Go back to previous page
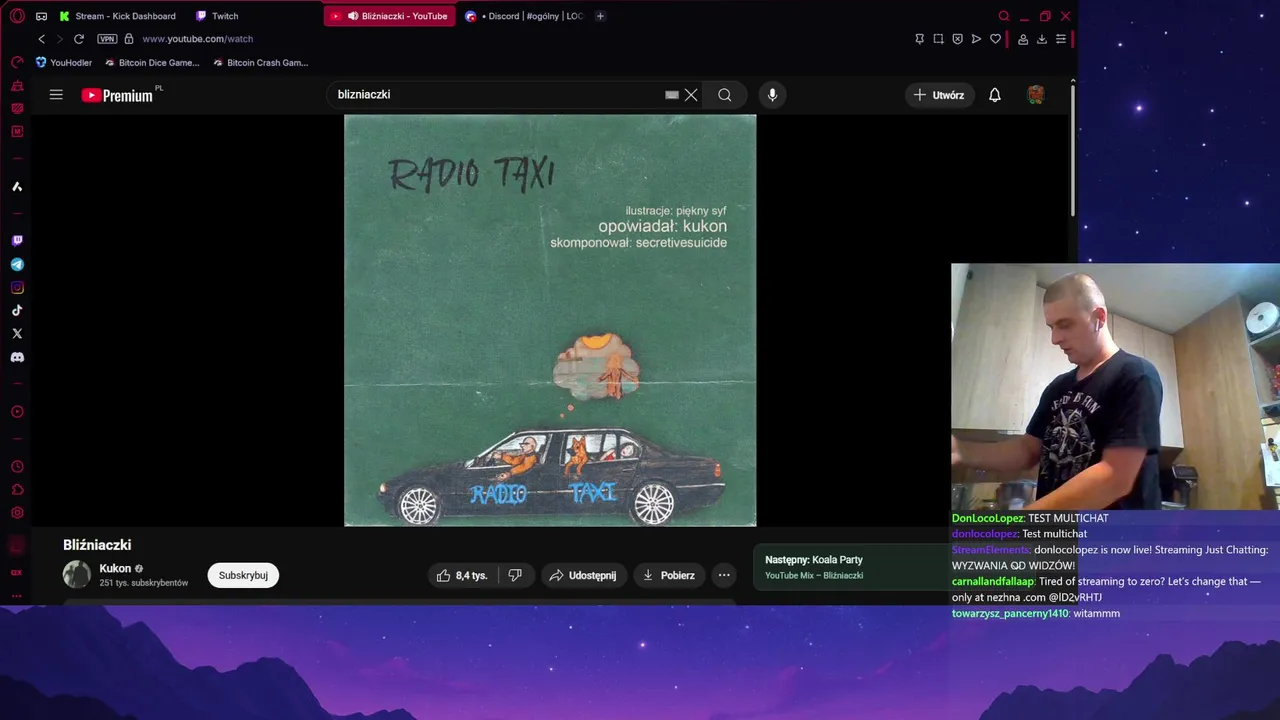 click(x=41, y=39)
